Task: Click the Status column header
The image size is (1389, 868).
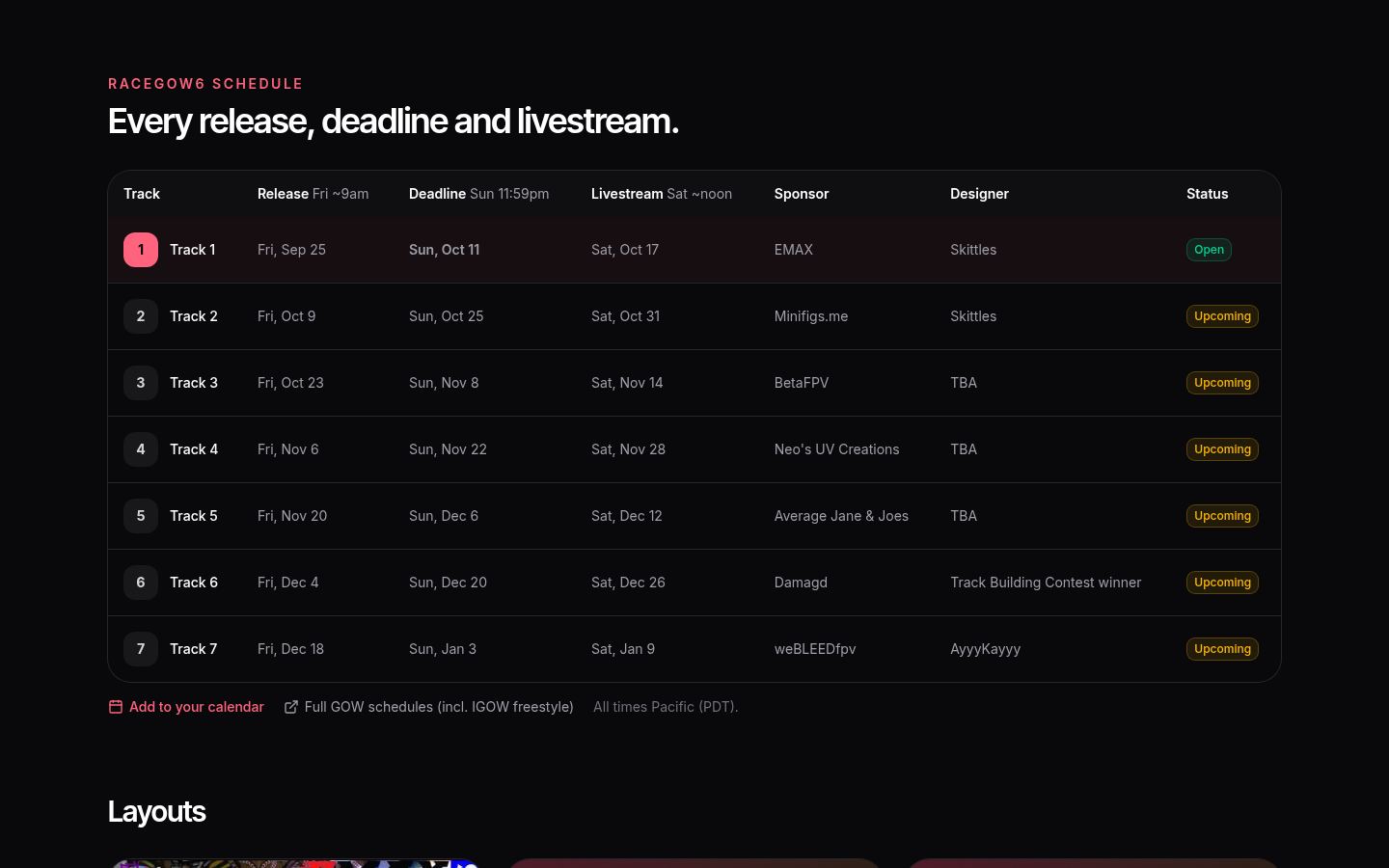Action: (1208, 194)
